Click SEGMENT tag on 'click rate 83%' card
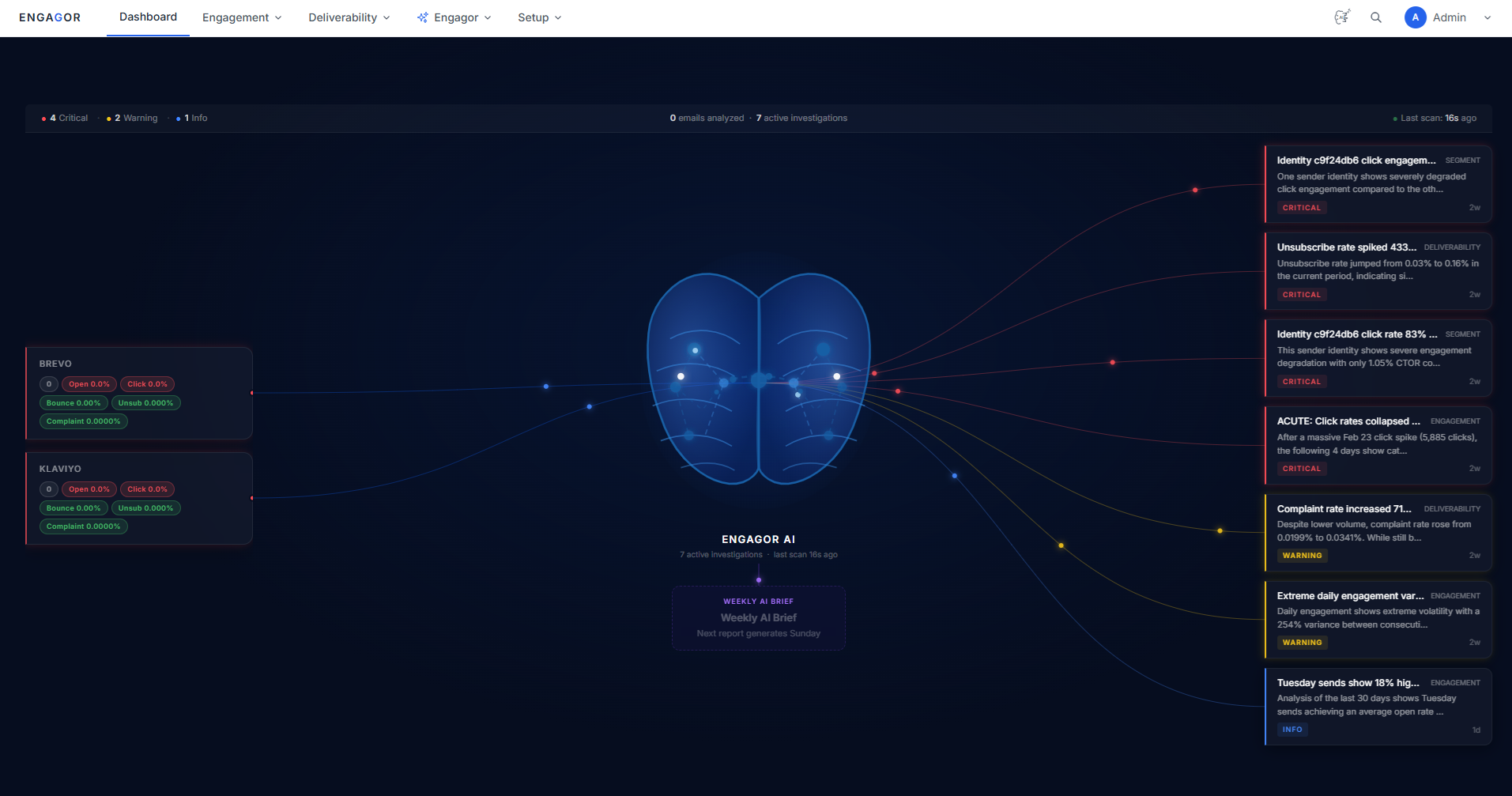The height and width of the screenshot is (796, 1512). [1463, 334]
